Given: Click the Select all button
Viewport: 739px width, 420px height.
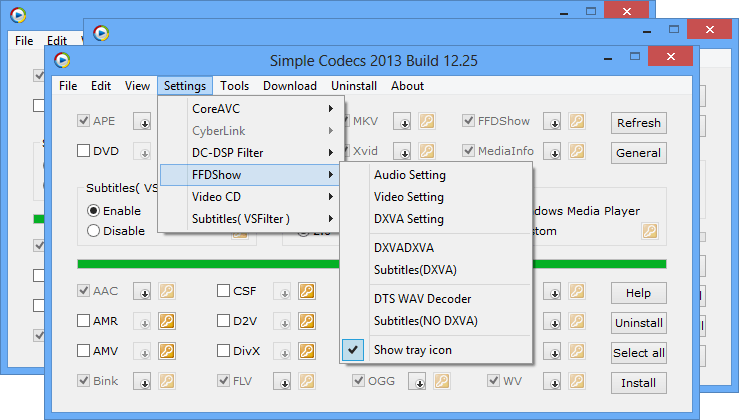Looking at the screenshot, I should [638, 353].
